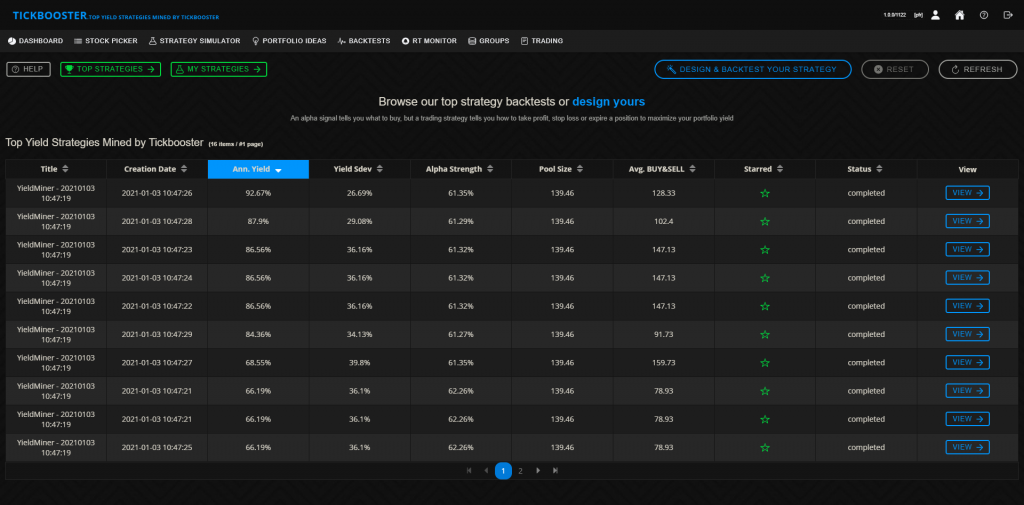Click the 2021-01-03 10:47:29 creation date
This screenshot has width=1024, height=505.
157,334
